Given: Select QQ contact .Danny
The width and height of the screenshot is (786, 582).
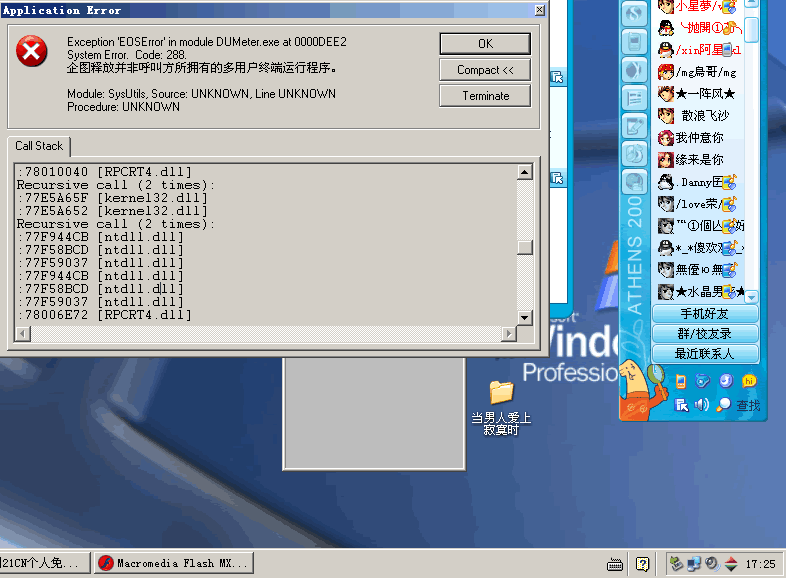Looking at the screenshot, I should pyautogui.click(x=698, y=182).
